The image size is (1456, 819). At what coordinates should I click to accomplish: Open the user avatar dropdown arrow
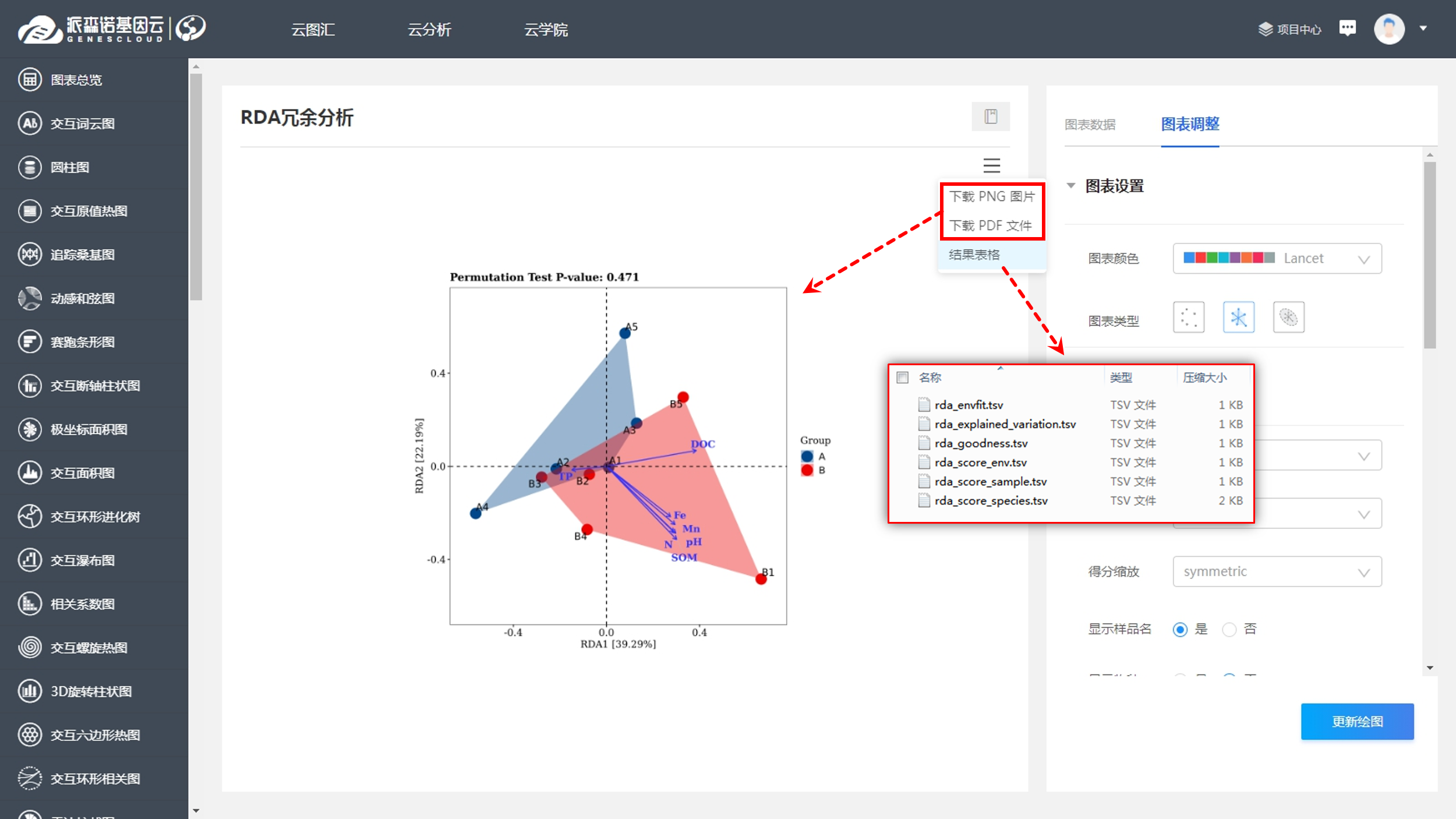(1423, 28)
